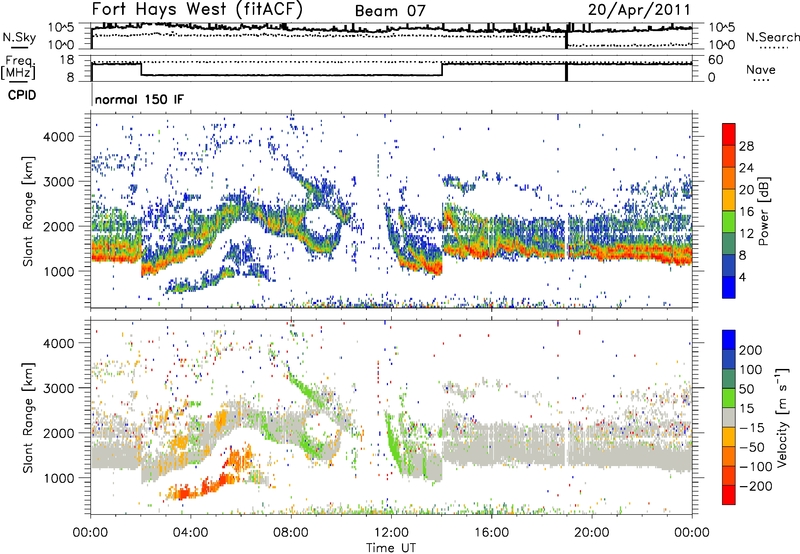Click the frequency step-up at 14:00 in Freq panel
This screenshot has width=800, height=554.
pyautogui.click(x=442, y=69)
